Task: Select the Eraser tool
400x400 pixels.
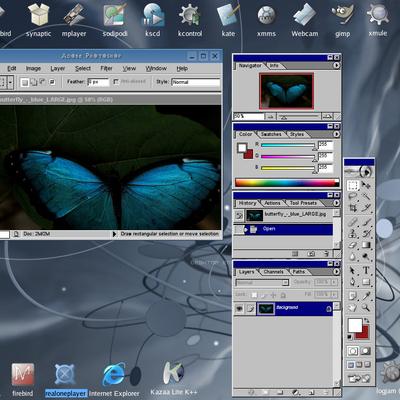Action: pyautogui.click(x=353, y=245)
